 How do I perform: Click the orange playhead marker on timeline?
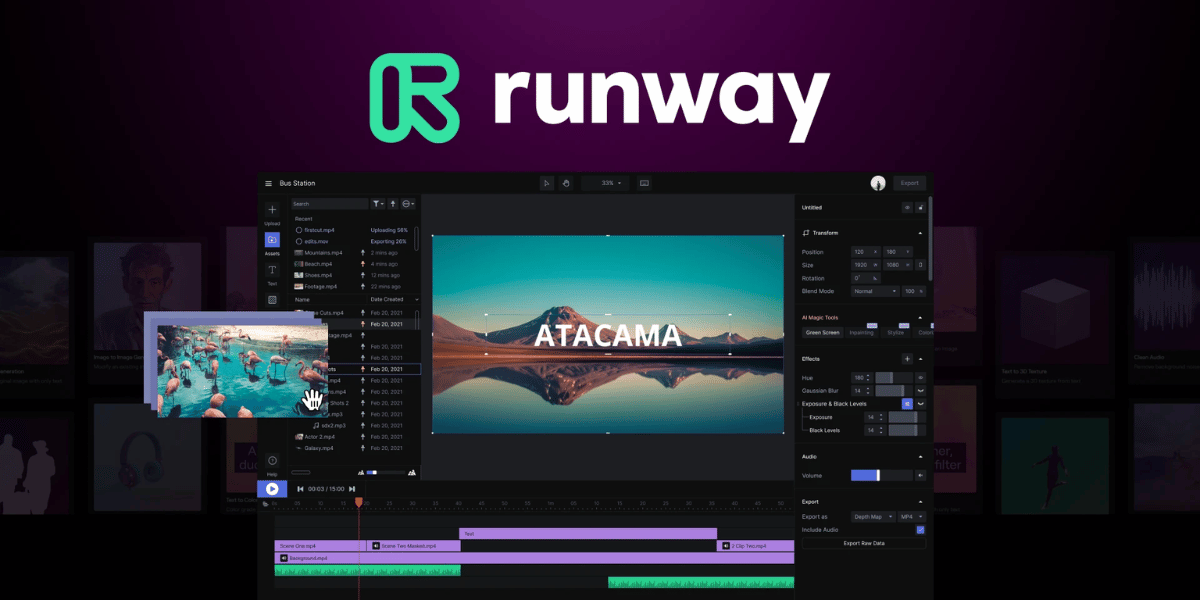click(359, 502)
